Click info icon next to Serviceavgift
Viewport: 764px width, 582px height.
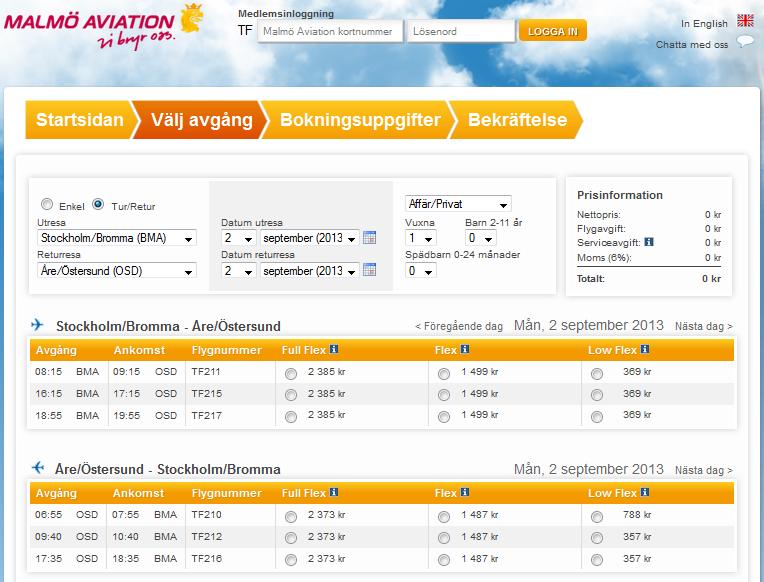pos(649,242)
